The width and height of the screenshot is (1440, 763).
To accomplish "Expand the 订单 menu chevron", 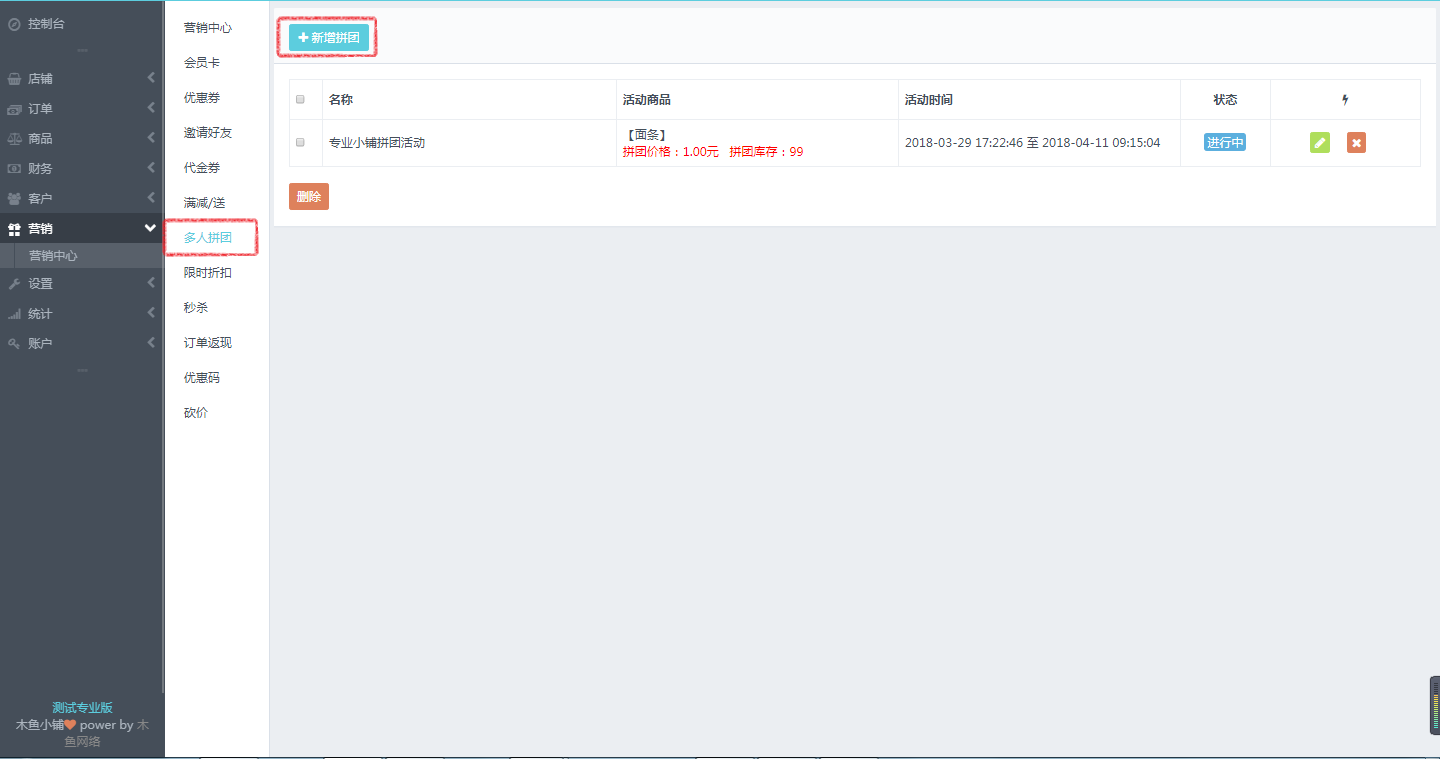I will tap(151, 108).
